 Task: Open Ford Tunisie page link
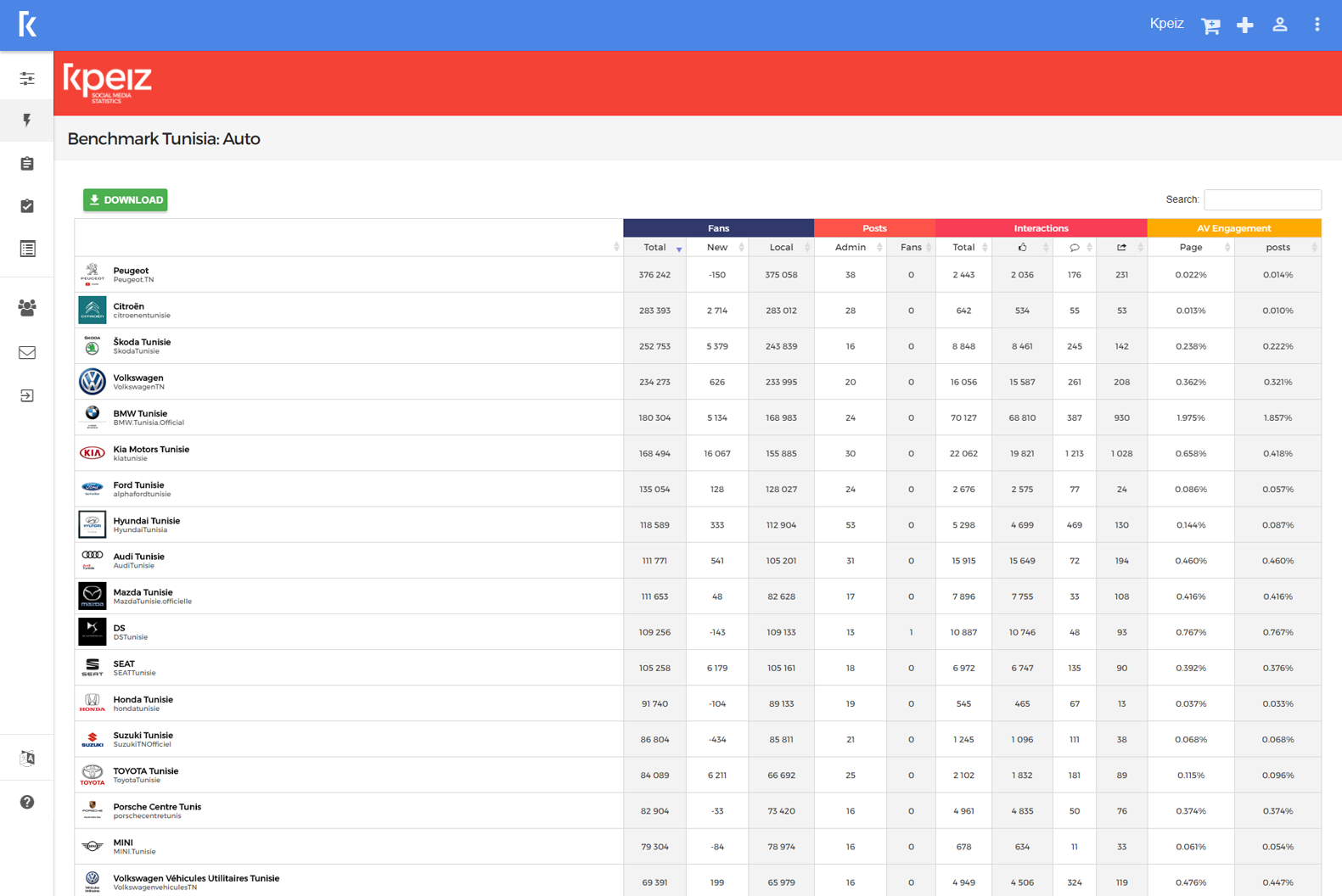tap(138, 485)
